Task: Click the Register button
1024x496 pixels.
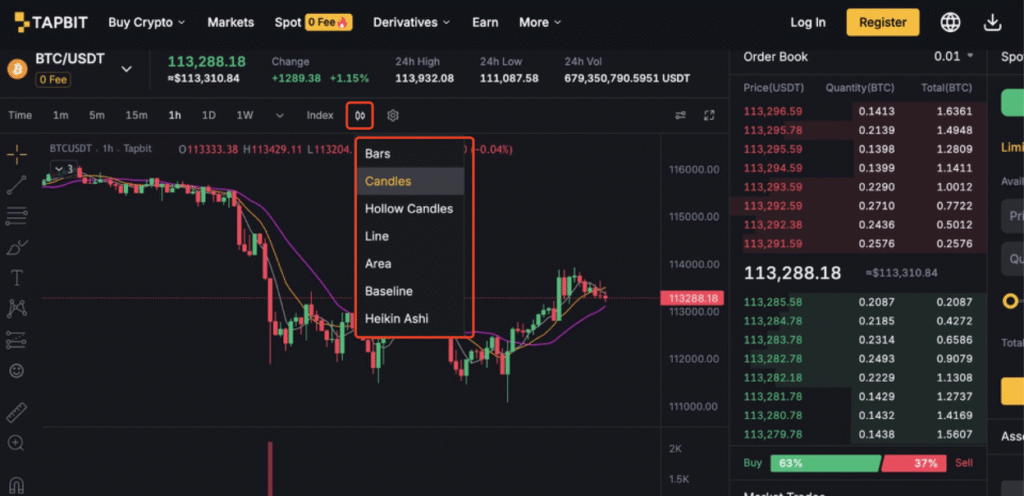Action: pyautogui.click(x=883, y=22)
